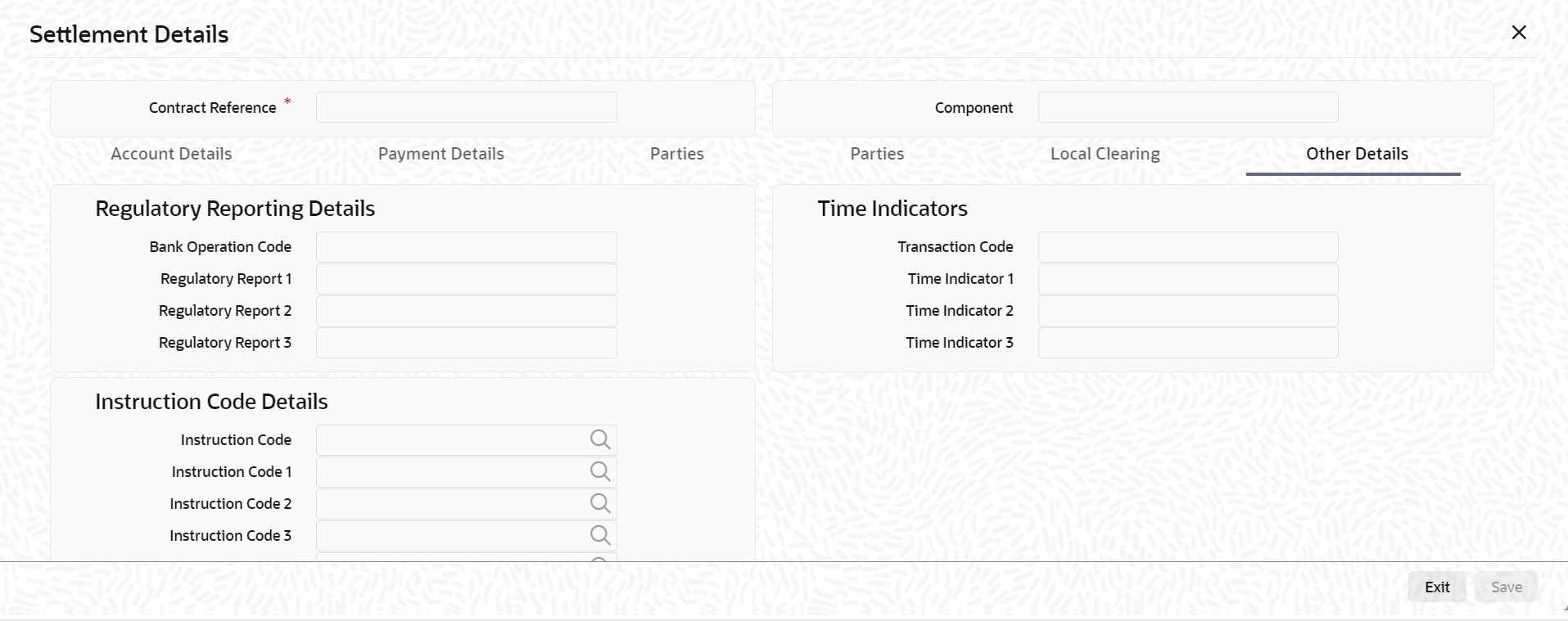Click the Component text field
Image resolution: width=1568 pixels, height=621 pixels.
1188,107
